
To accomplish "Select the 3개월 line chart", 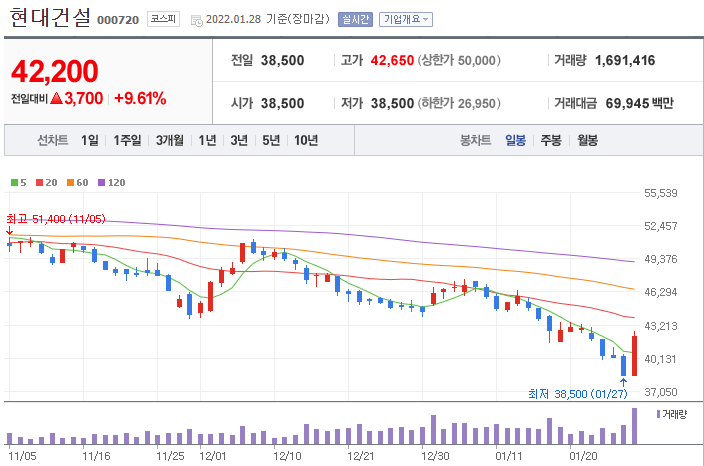I will 170,141.
